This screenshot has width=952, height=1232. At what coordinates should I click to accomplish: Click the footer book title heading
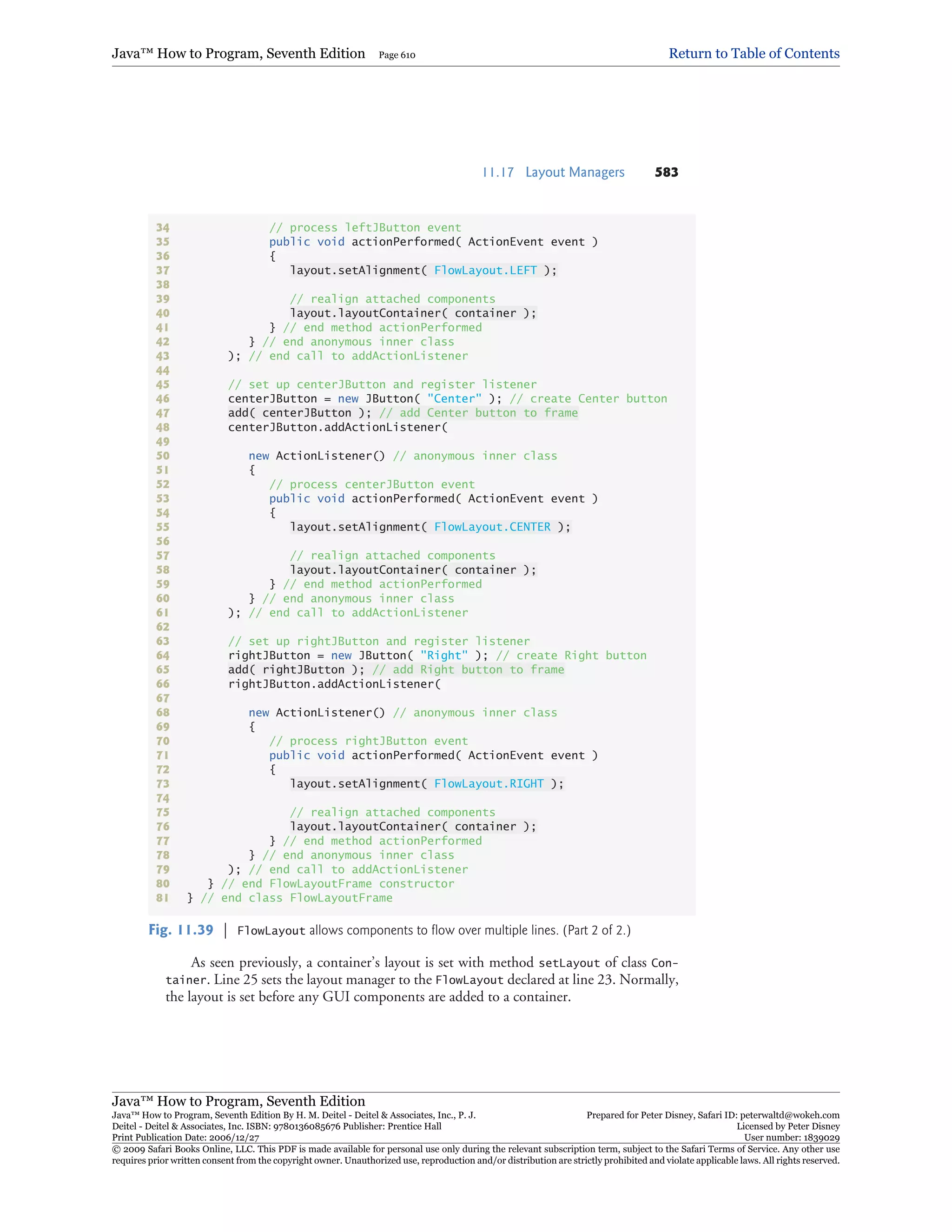[x=238, y=1101]
